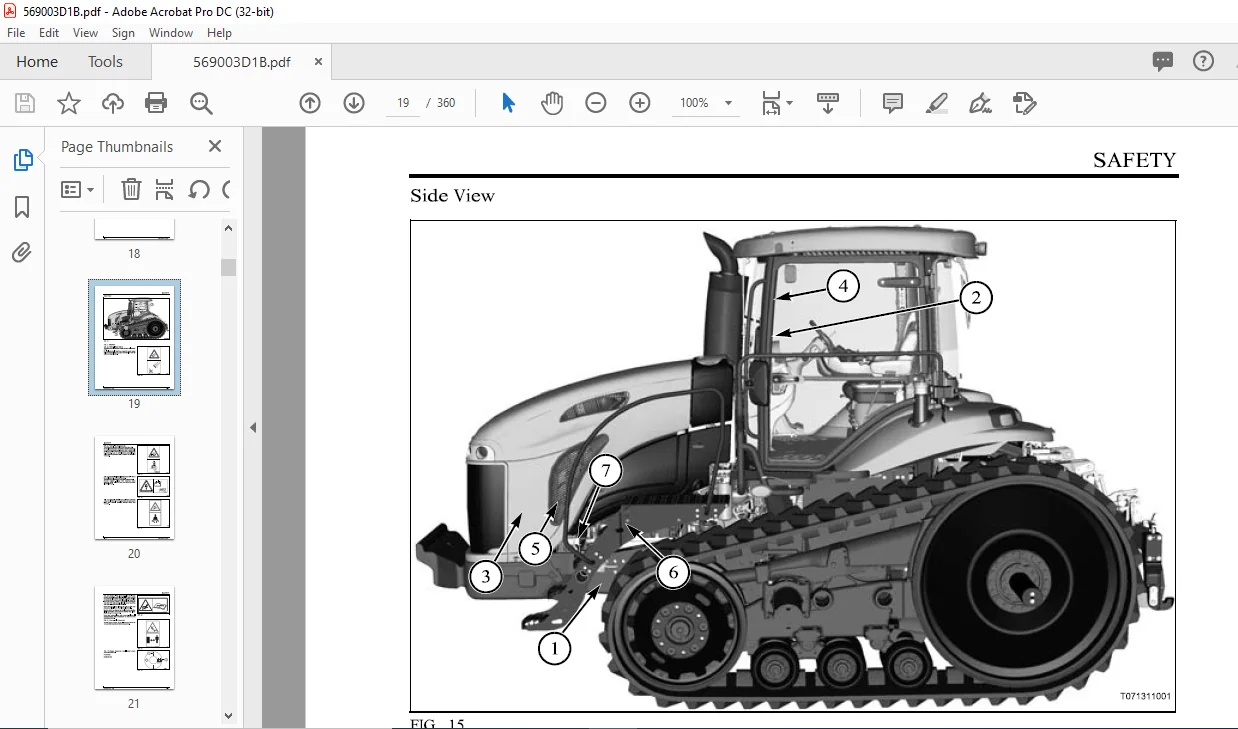Screen dimensions: 1238x729
Task: Add a sticky note comment
Action: click(893, 103)
